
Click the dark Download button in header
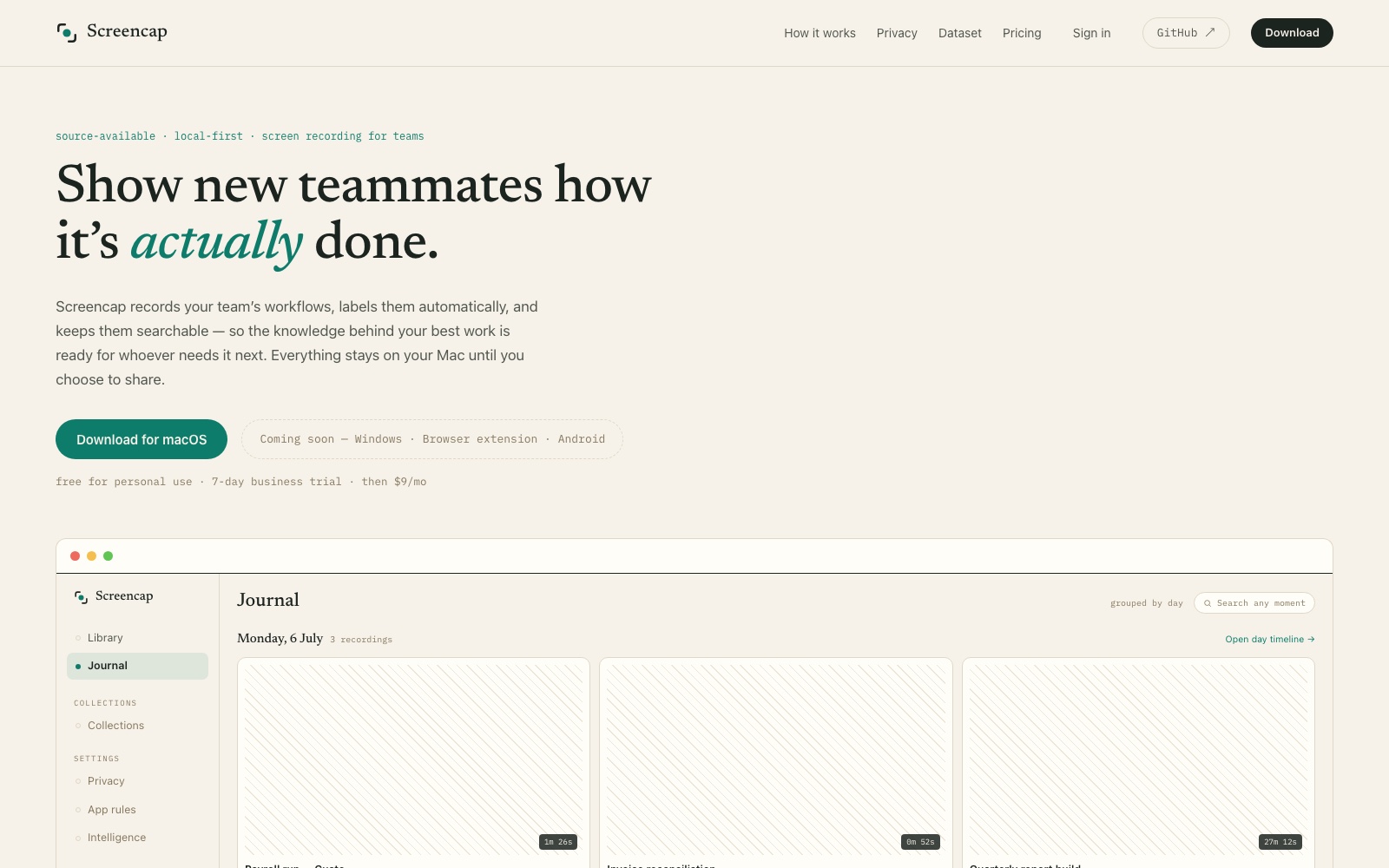coord(1292,33)
